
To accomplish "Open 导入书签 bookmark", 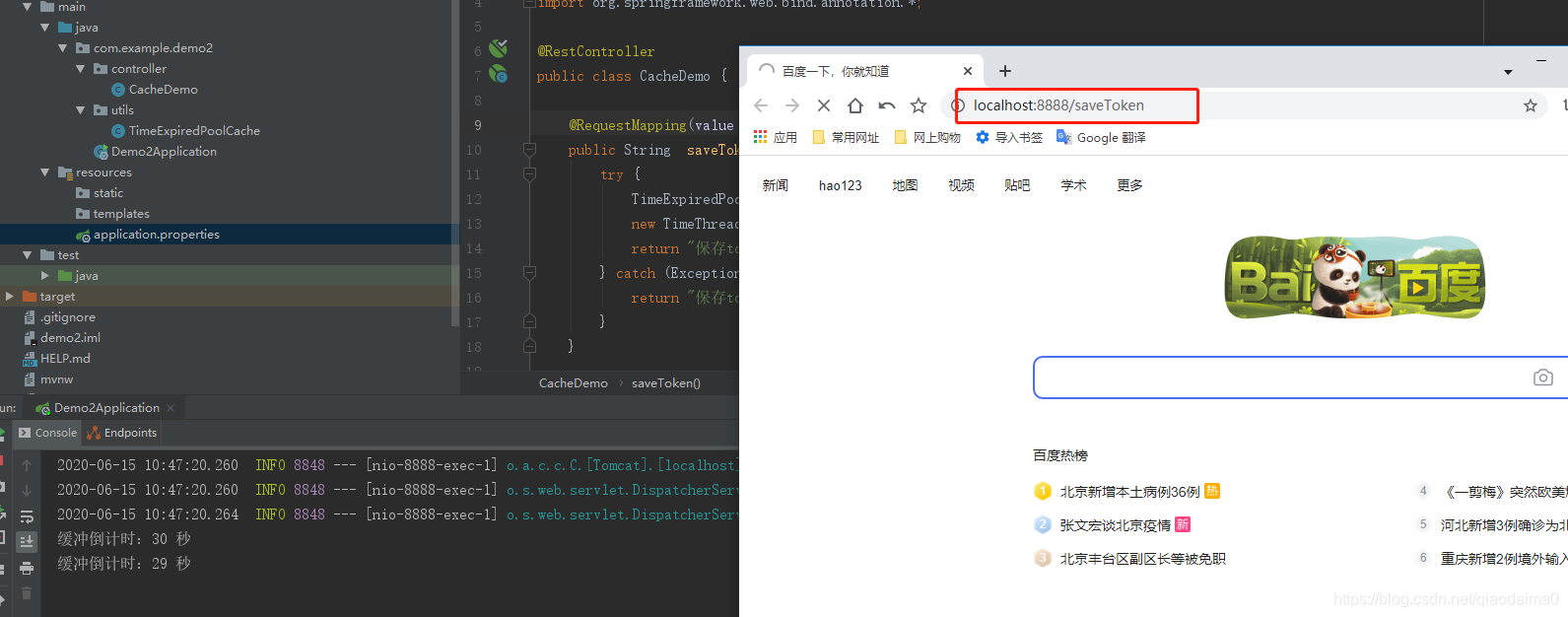I will [x=1009, y=137].
